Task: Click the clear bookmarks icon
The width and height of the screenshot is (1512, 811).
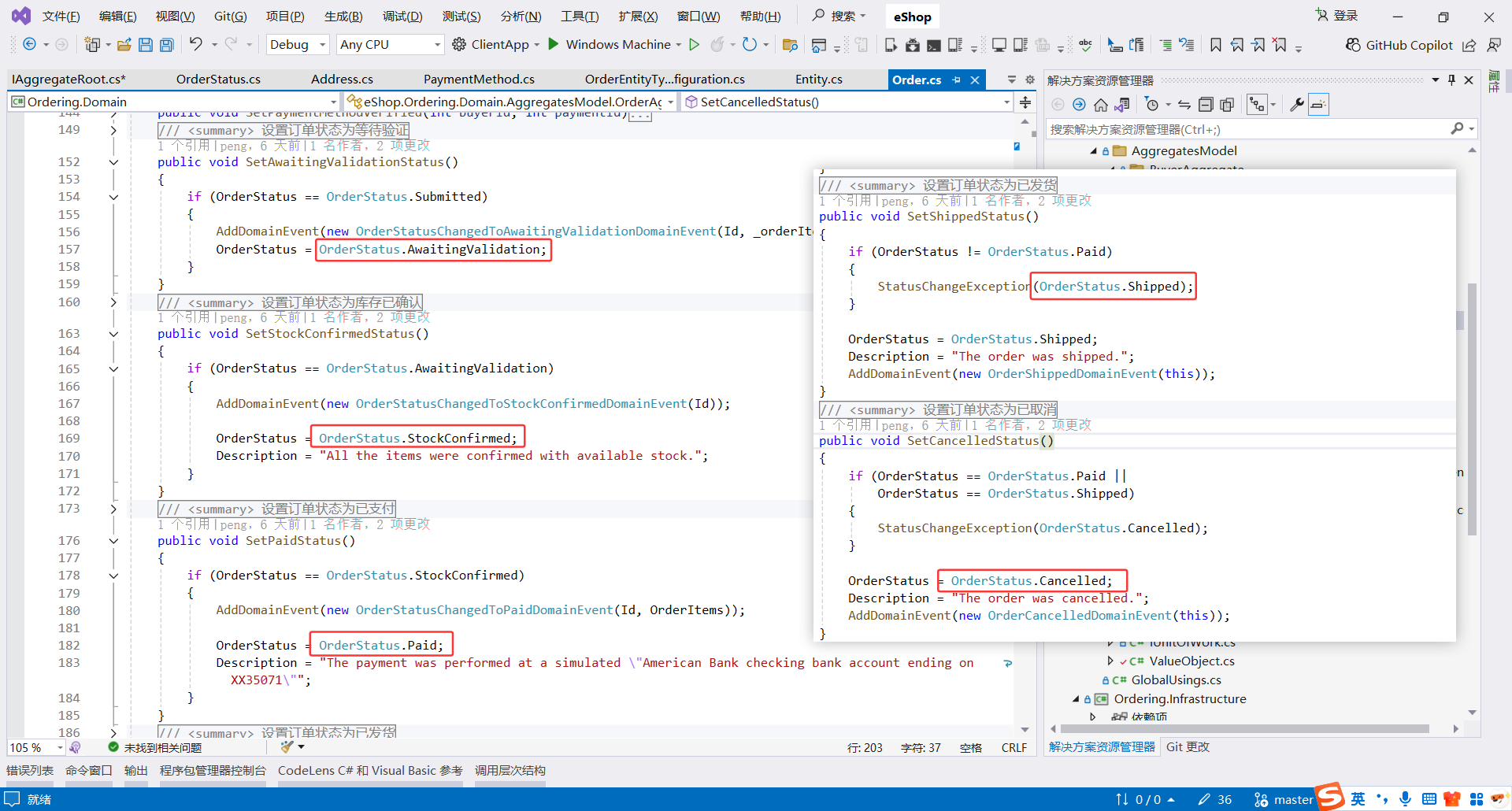Action: (1280, 45)
